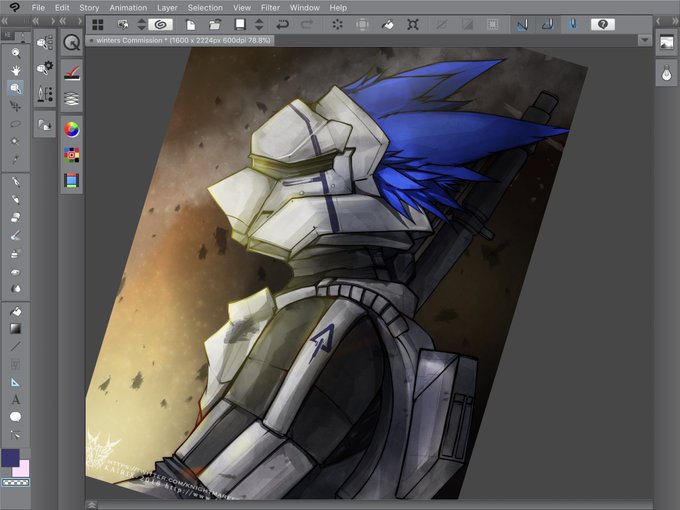Viewport: 680px width, 510px height.
Task: Select the Balloon tool
Action: (x=16, y=417)
